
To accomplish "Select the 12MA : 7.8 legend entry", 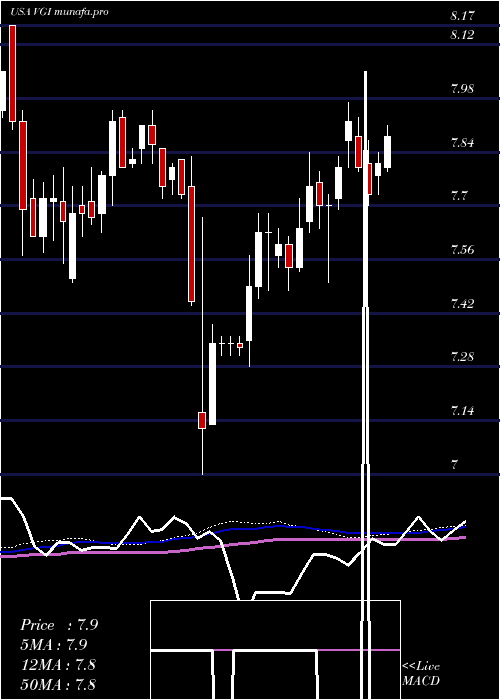I will pos(58,664).
